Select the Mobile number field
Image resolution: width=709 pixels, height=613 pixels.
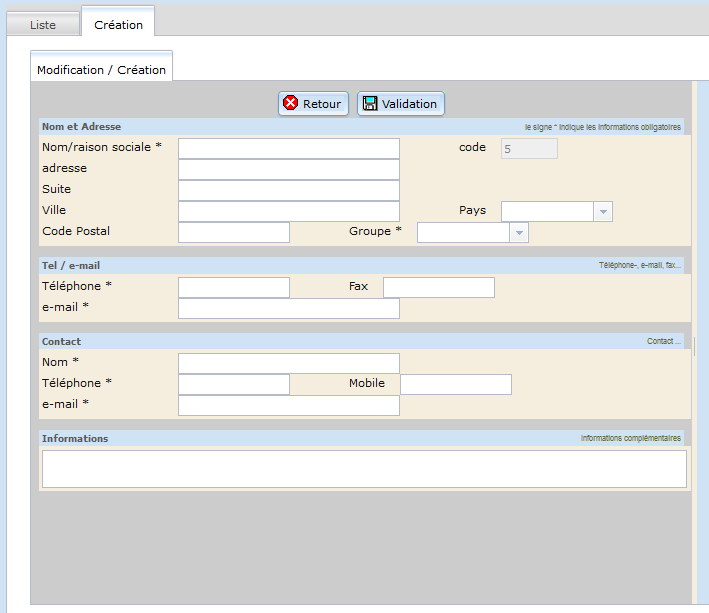(x=455, y=384)
